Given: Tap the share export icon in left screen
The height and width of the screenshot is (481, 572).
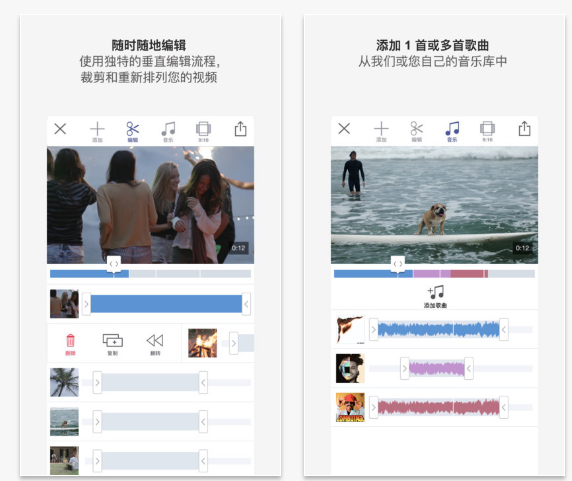Looking at the screenshot, I should pos(240,129).
